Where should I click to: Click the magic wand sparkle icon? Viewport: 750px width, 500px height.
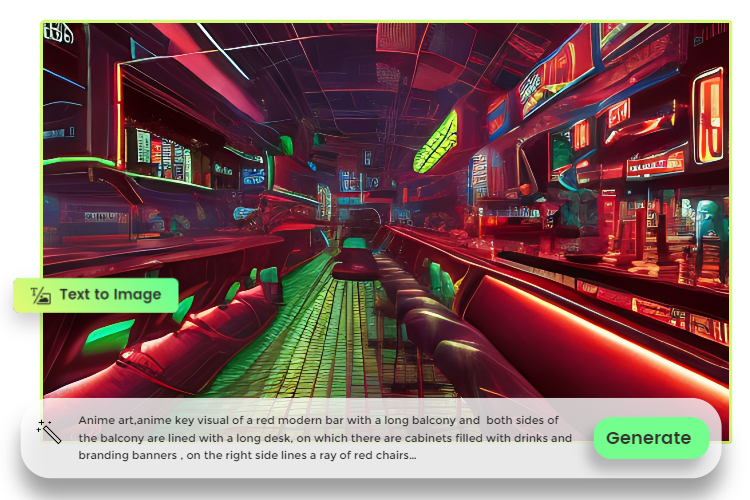tap(49, 432)
